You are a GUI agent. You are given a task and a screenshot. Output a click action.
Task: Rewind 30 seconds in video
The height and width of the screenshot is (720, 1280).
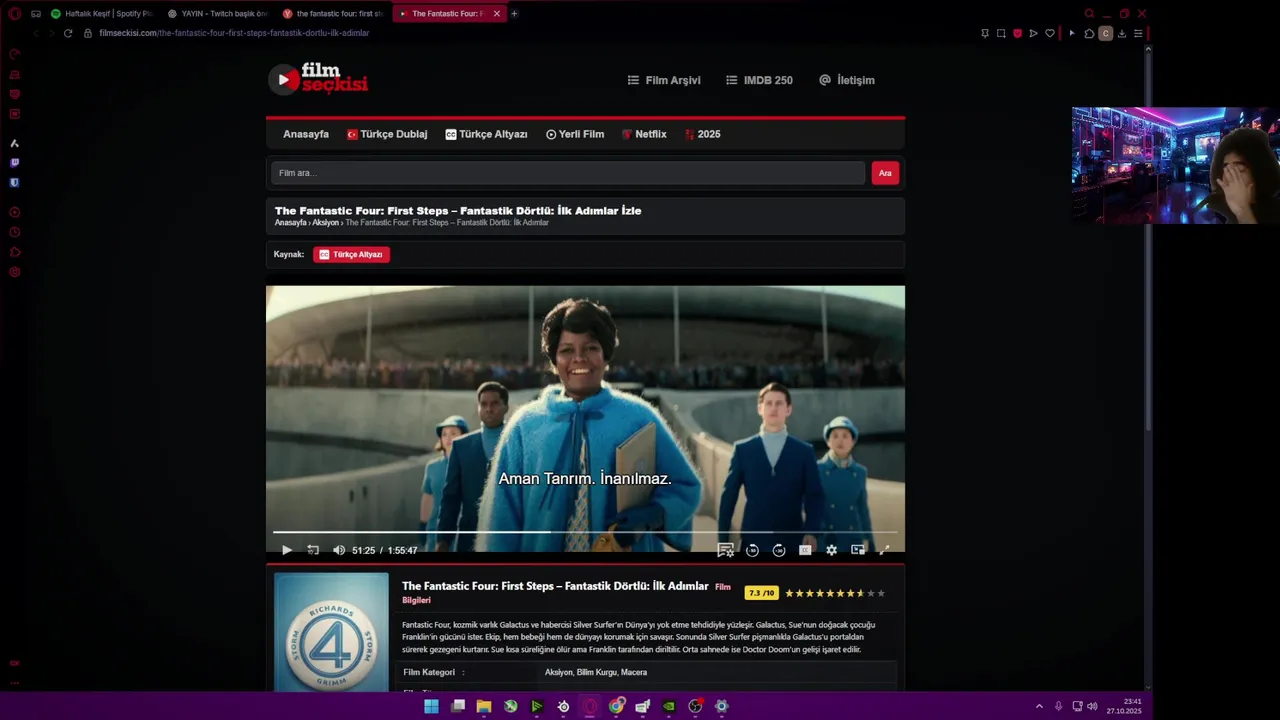pyautogui.click(x=752, y=550)
